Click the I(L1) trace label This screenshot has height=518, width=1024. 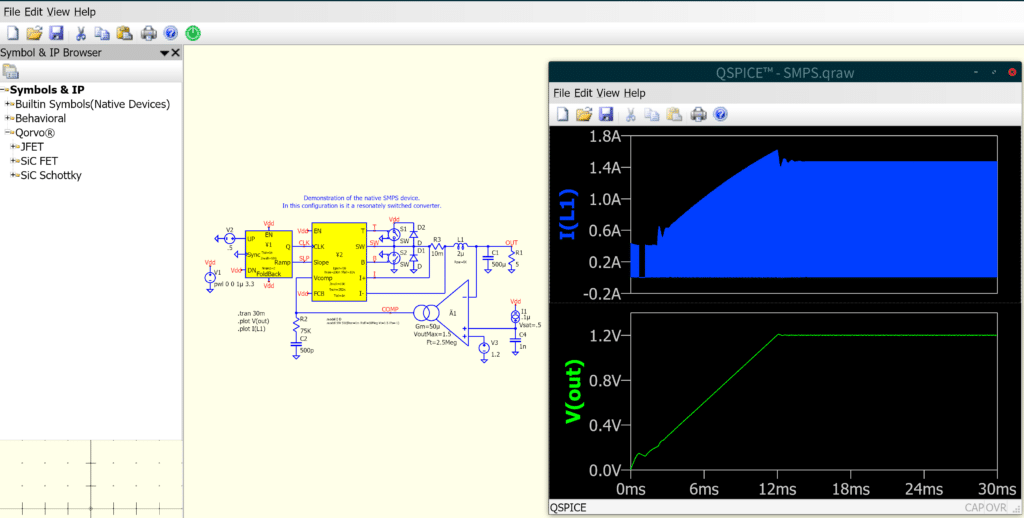(568, 214)
